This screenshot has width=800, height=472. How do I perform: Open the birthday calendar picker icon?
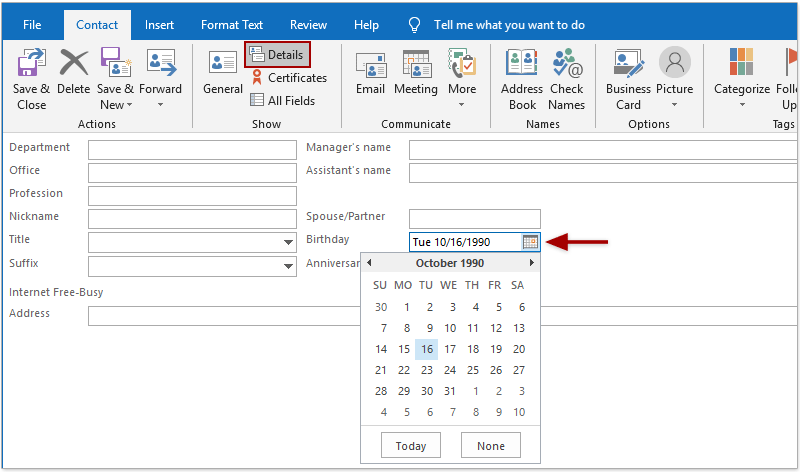click(x=530, y=242)
